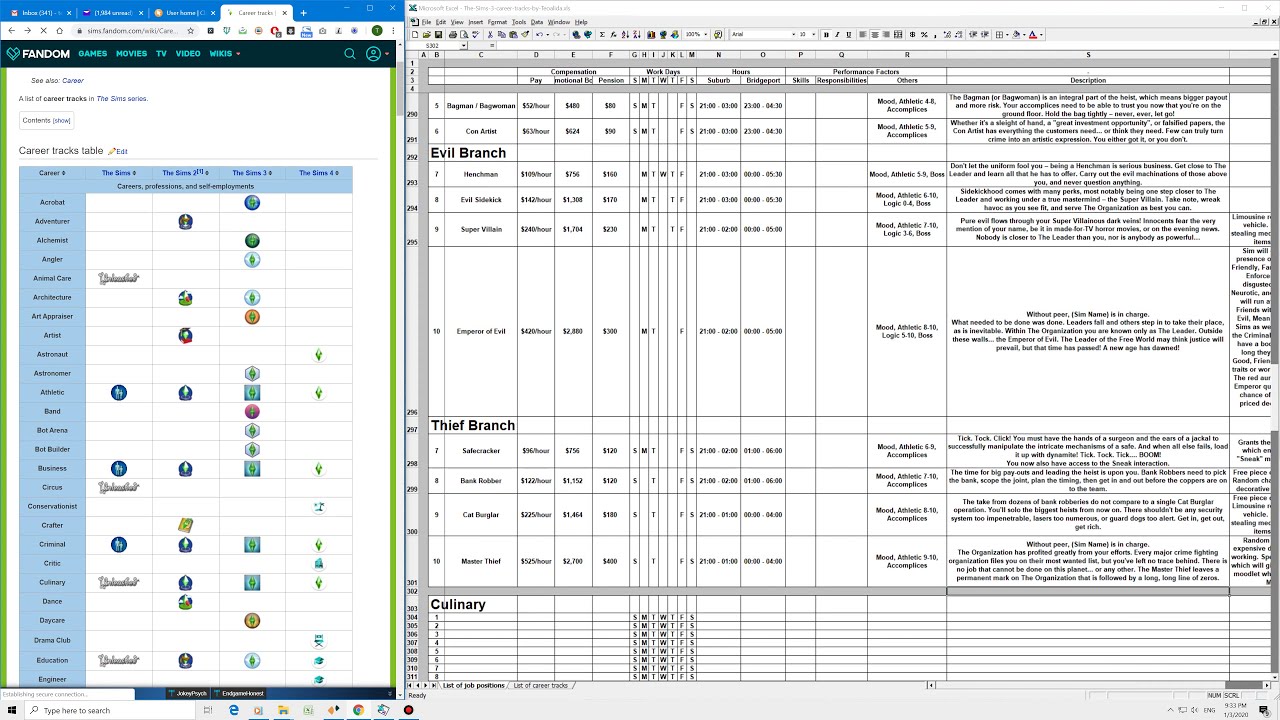Click the Fandom search magnifier icon
The height and width of the screenshot is (720, 1280).
tap(350, 53)
